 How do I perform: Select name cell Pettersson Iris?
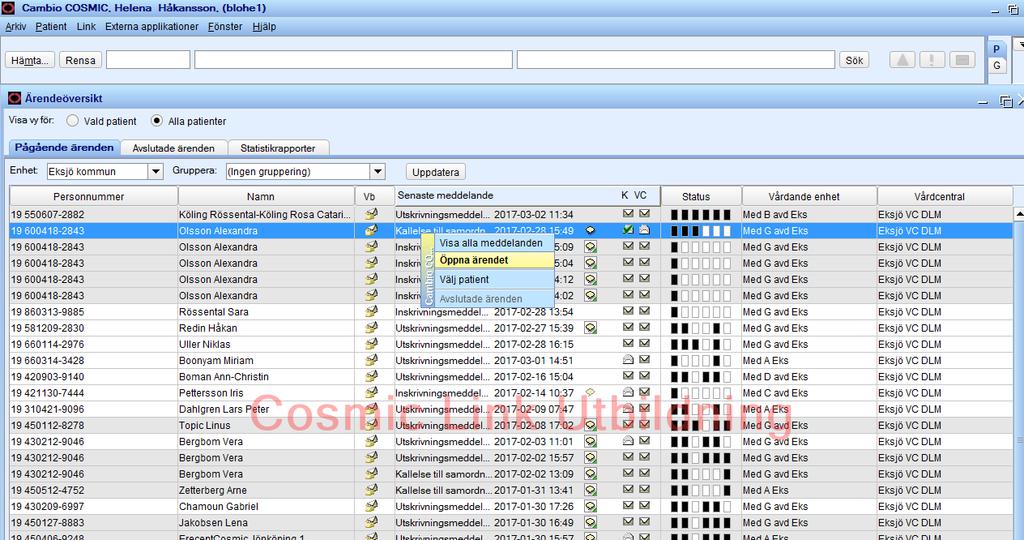pos(266,393)
